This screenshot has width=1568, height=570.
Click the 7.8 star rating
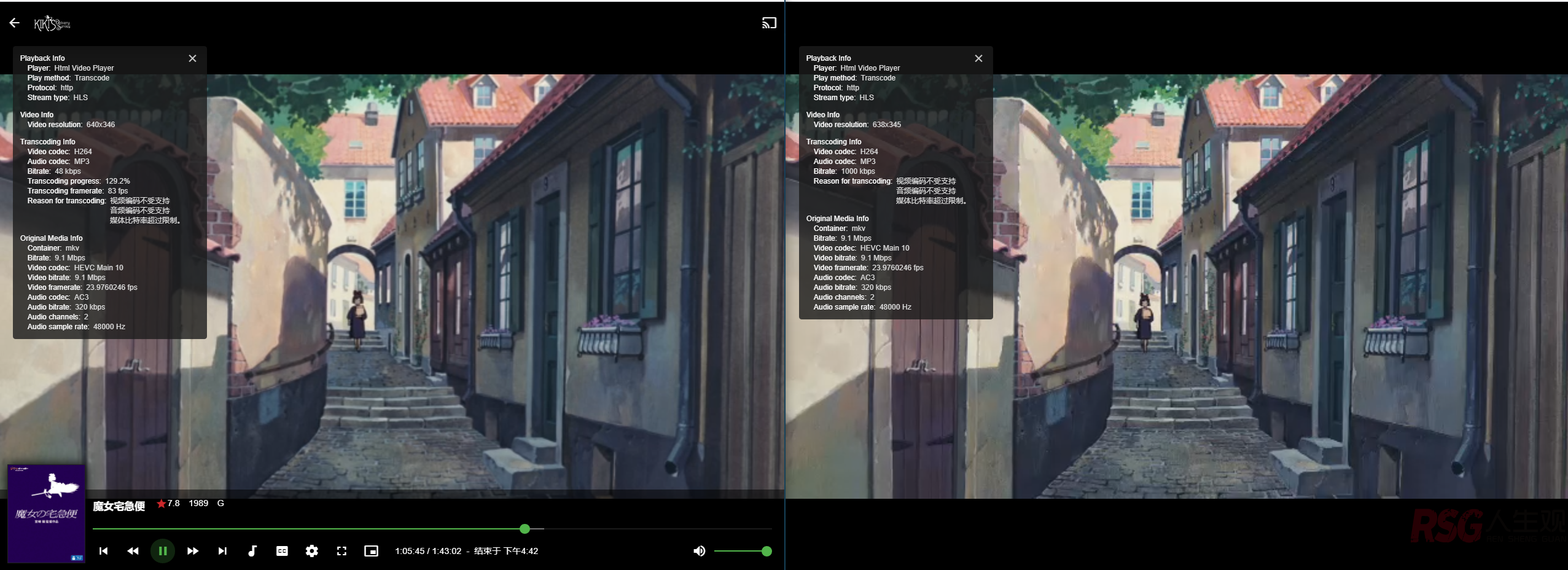point(168,503)
